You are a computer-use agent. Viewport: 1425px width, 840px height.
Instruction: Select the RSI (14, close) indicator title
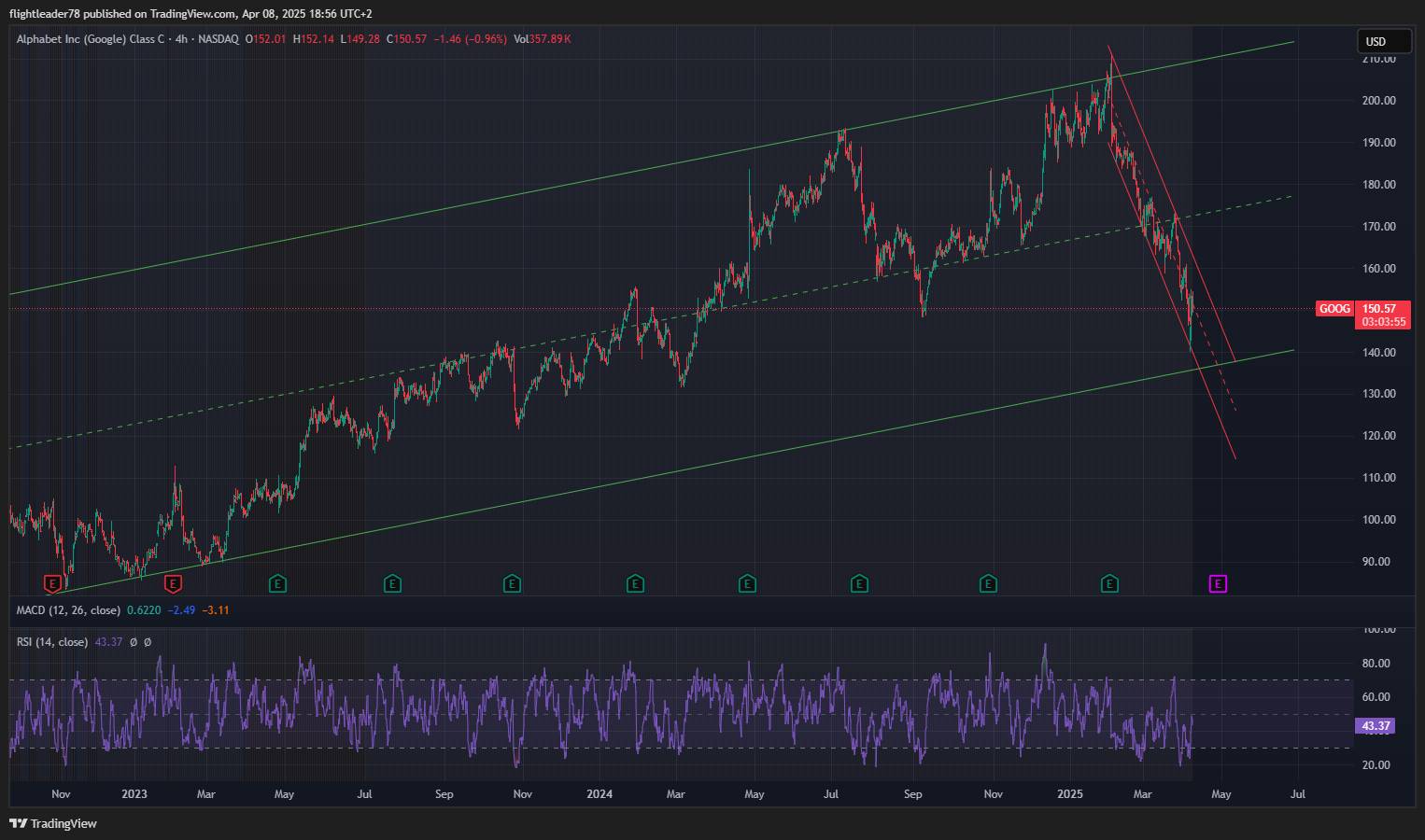(x=52, y=642)
